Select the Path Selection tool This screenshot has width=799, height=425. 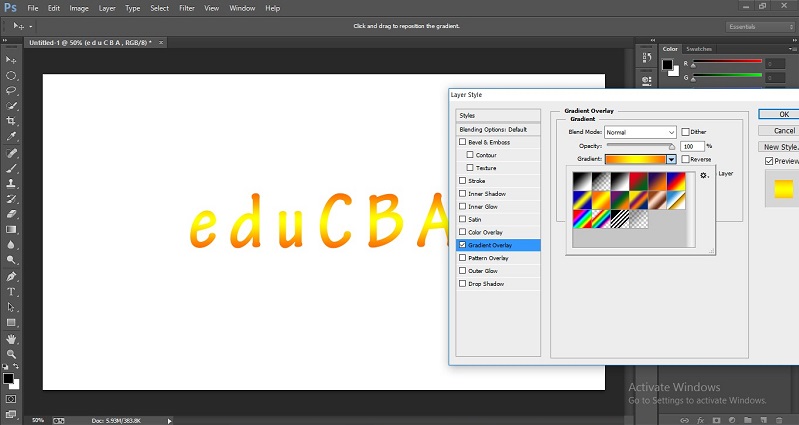point(11,307)
